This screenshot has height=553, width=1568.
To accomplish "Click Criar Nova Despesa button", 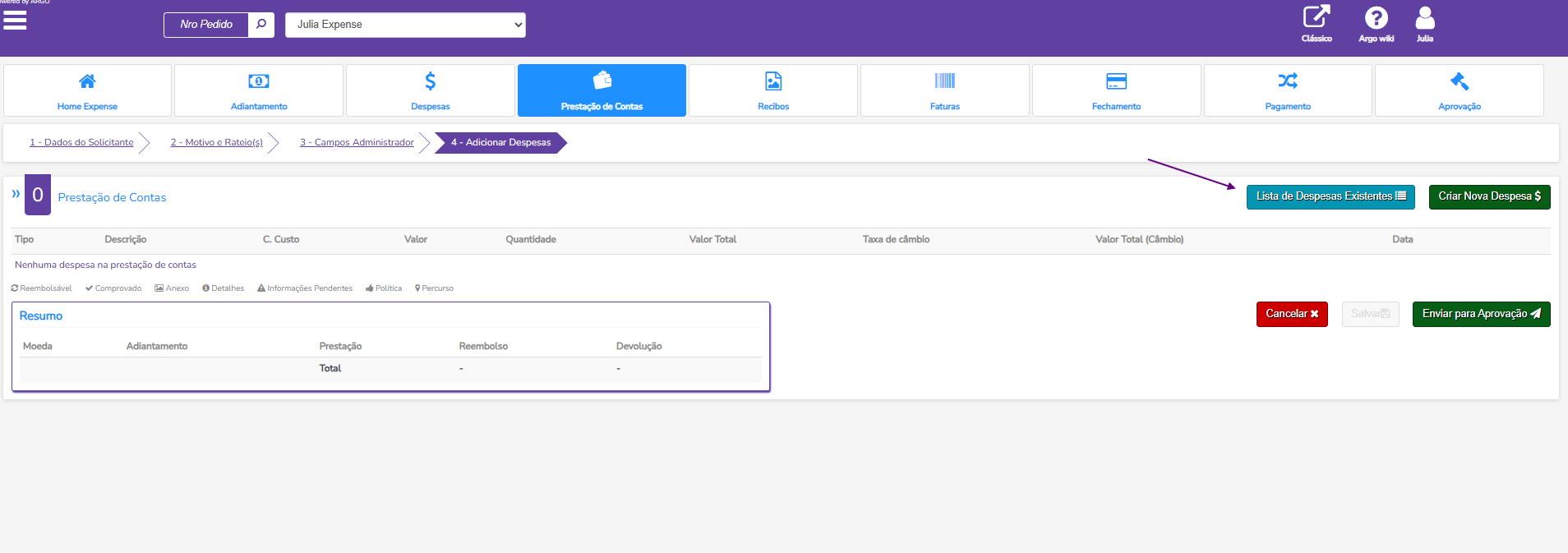I will 1488,196.
